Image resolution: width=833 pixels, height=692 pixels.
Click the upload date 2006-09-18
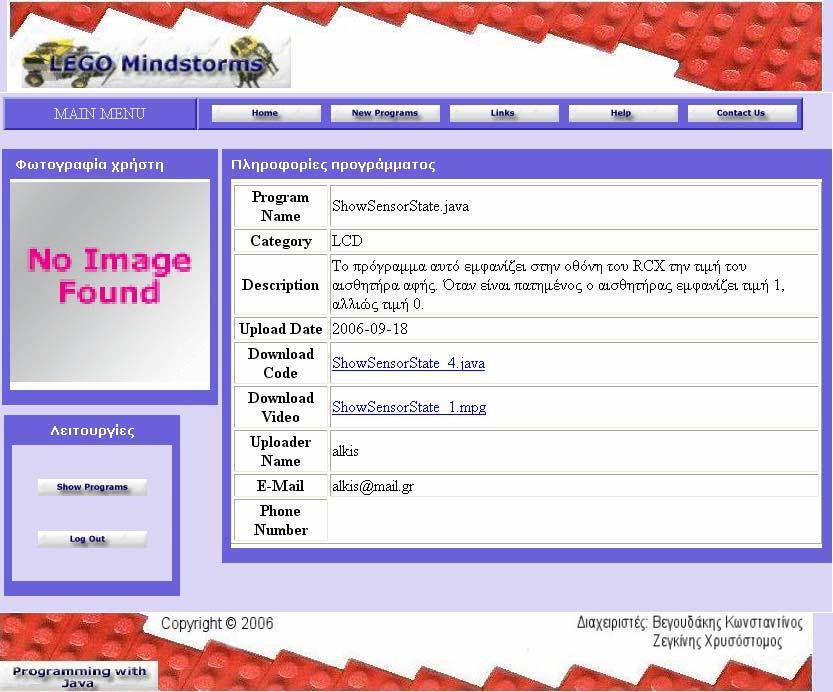point(370,329)
